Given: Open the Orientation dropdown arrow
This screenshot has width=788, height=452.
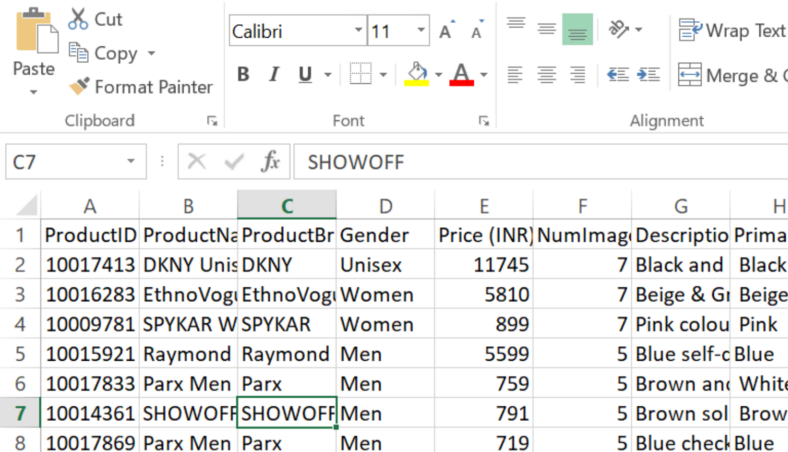Looking at the screenshot, I should coord(638,30).
